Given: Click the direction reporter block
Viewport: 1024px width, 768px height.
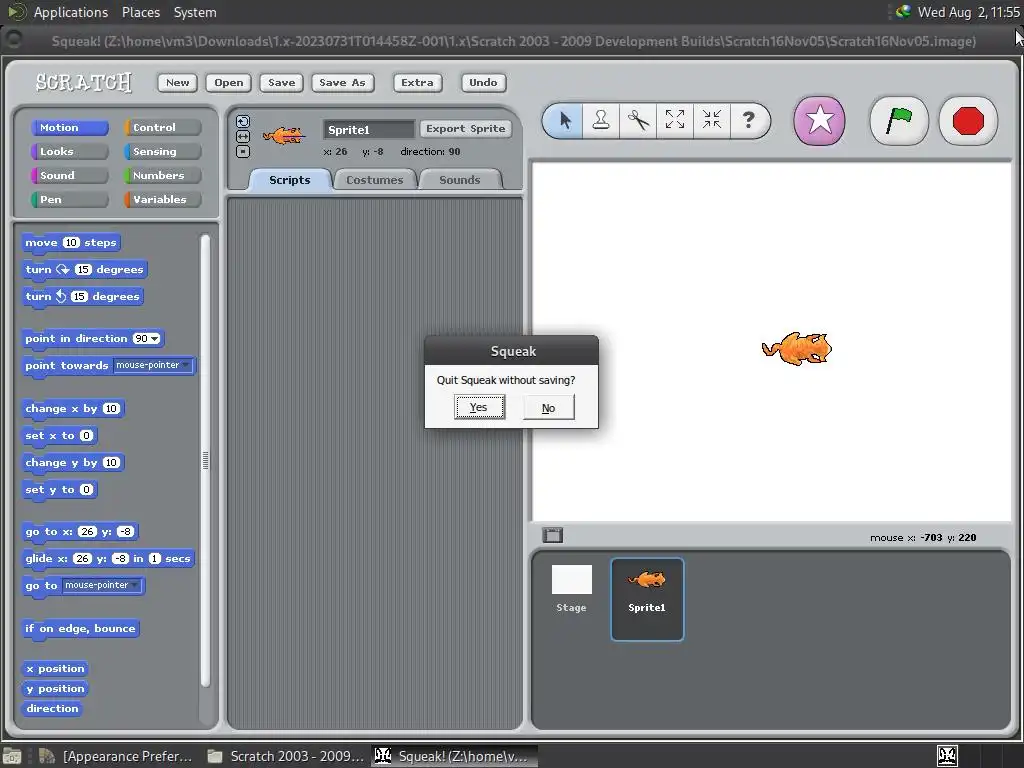Looking at the screenshot, I should (x=52, y=709).
